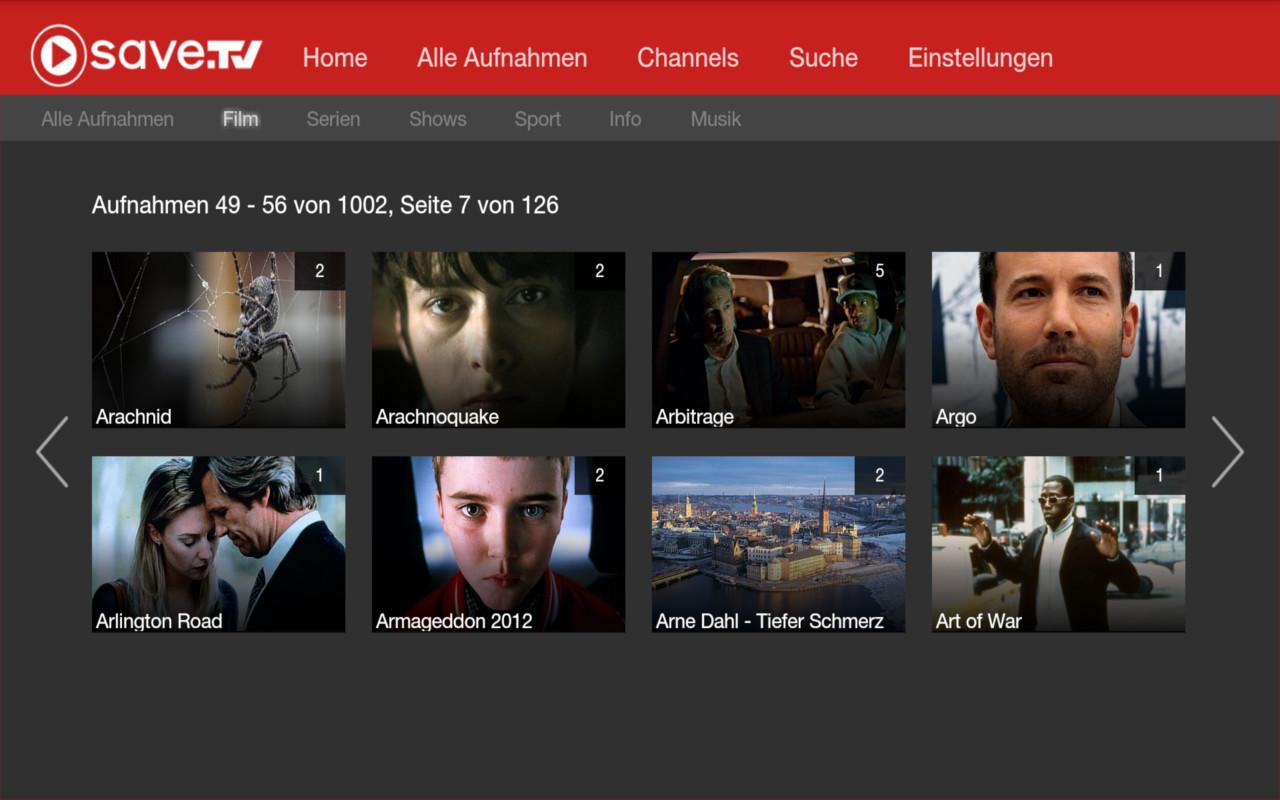The image size is (1280, 800).
Task: Switch to the Serien tab
Action: (x=333, y=119)
